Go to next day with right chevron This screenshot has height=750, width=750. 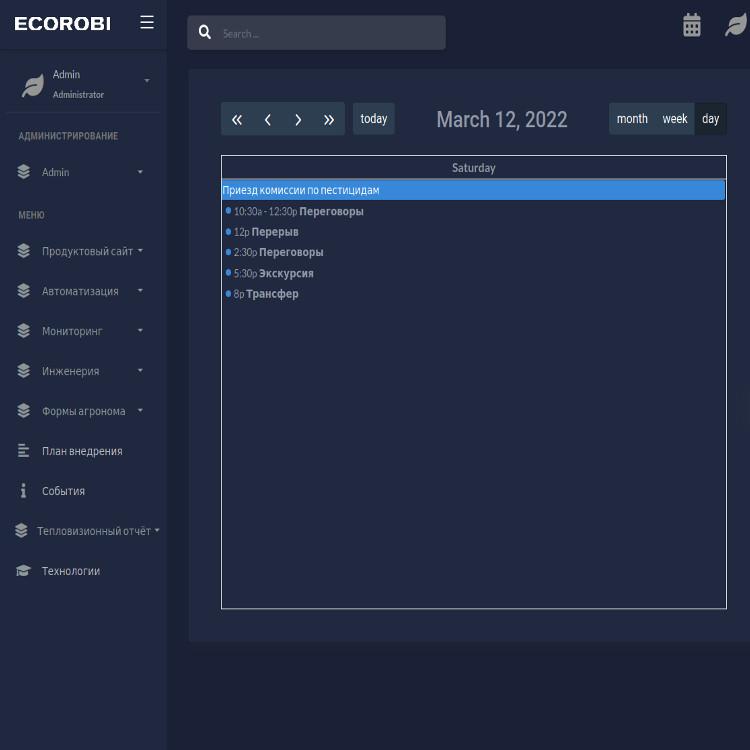click(x=298, y=119)
